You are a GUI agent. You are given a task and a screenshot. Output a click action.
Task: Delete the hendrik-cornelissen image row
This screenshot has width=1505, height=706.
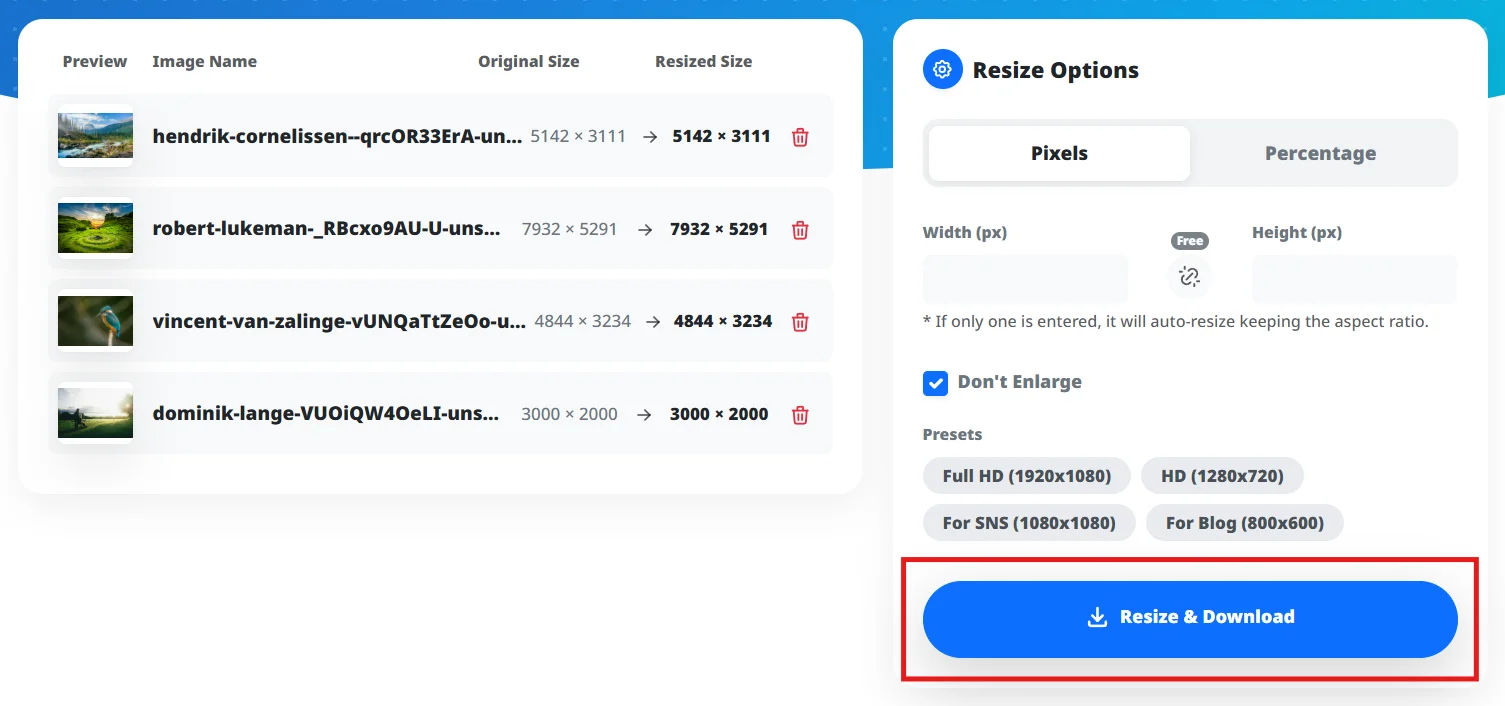point(800,137)
